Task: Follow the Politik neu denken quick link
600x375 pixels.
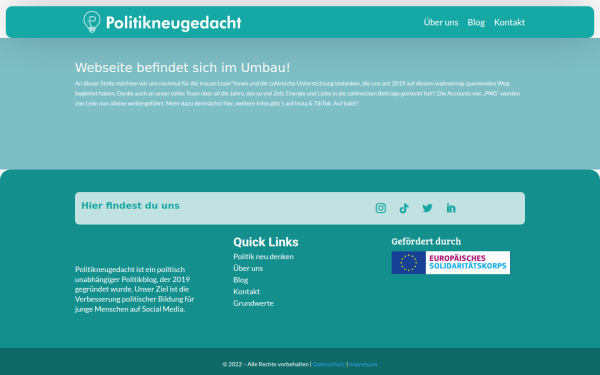Action: [263, 256]
